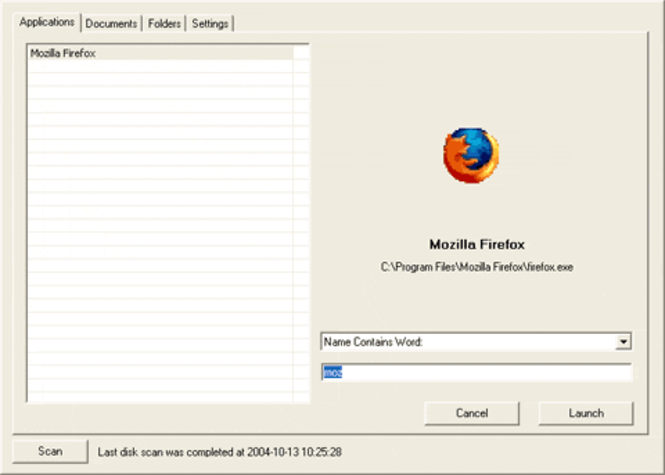The width and height of the screenshot is (665, 475).
Task: Click the large Firefox logo icon
Action: pyautogui.click(x=471, y=155)
